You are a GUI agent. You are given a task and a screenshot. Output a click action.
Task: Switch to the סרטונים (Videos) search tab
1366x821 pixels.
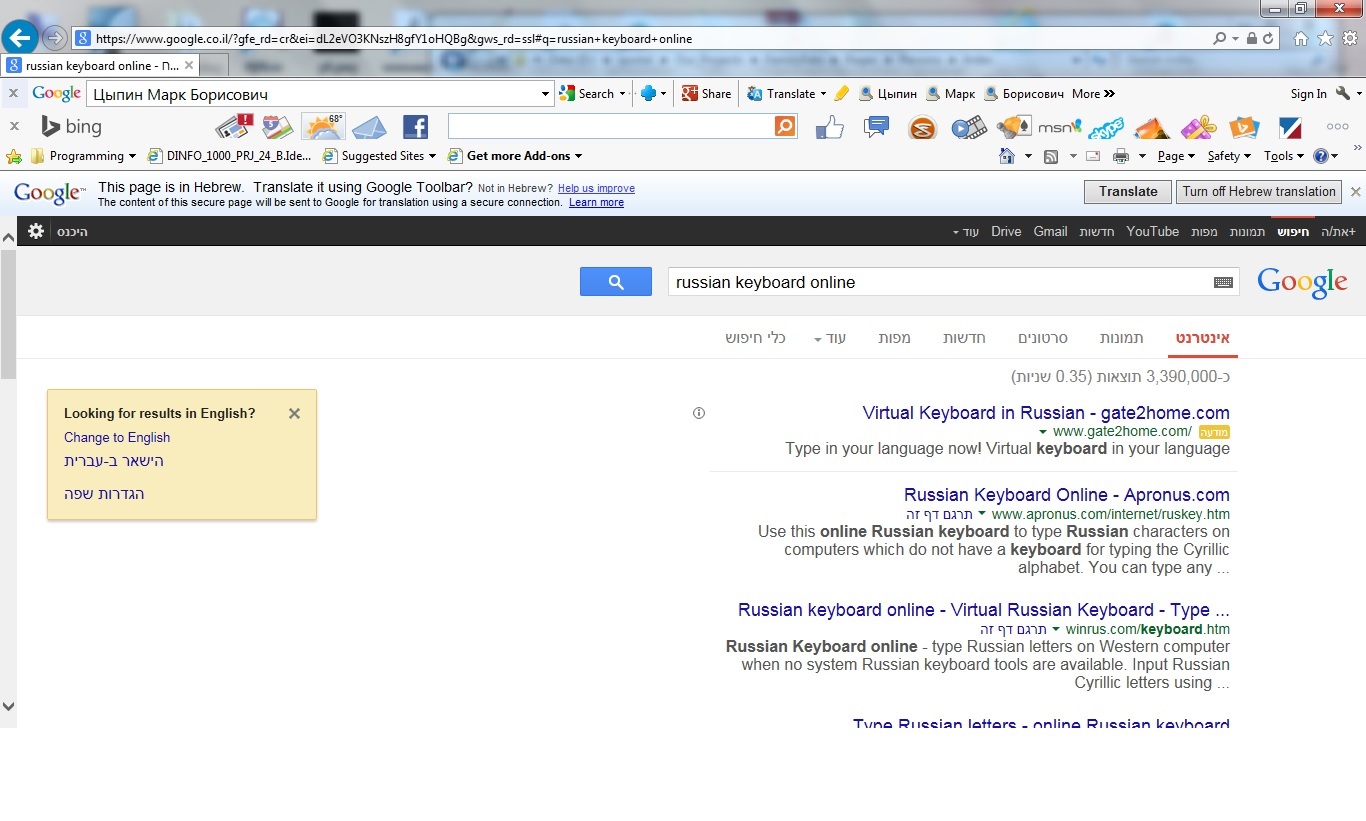pos(1043,338)
